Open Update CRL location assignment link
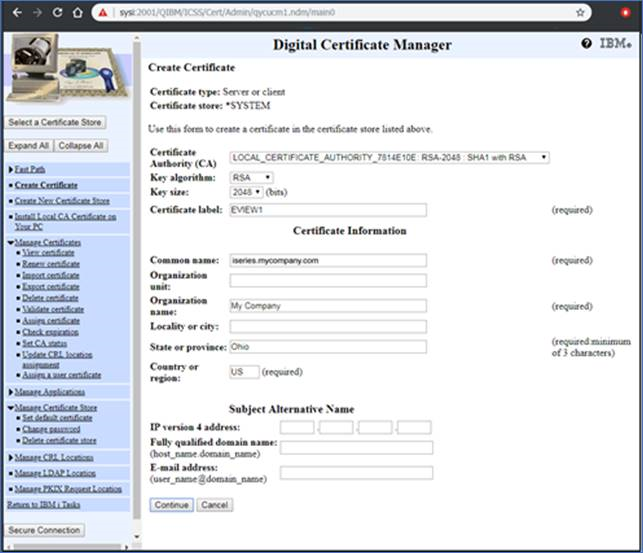 57,360
